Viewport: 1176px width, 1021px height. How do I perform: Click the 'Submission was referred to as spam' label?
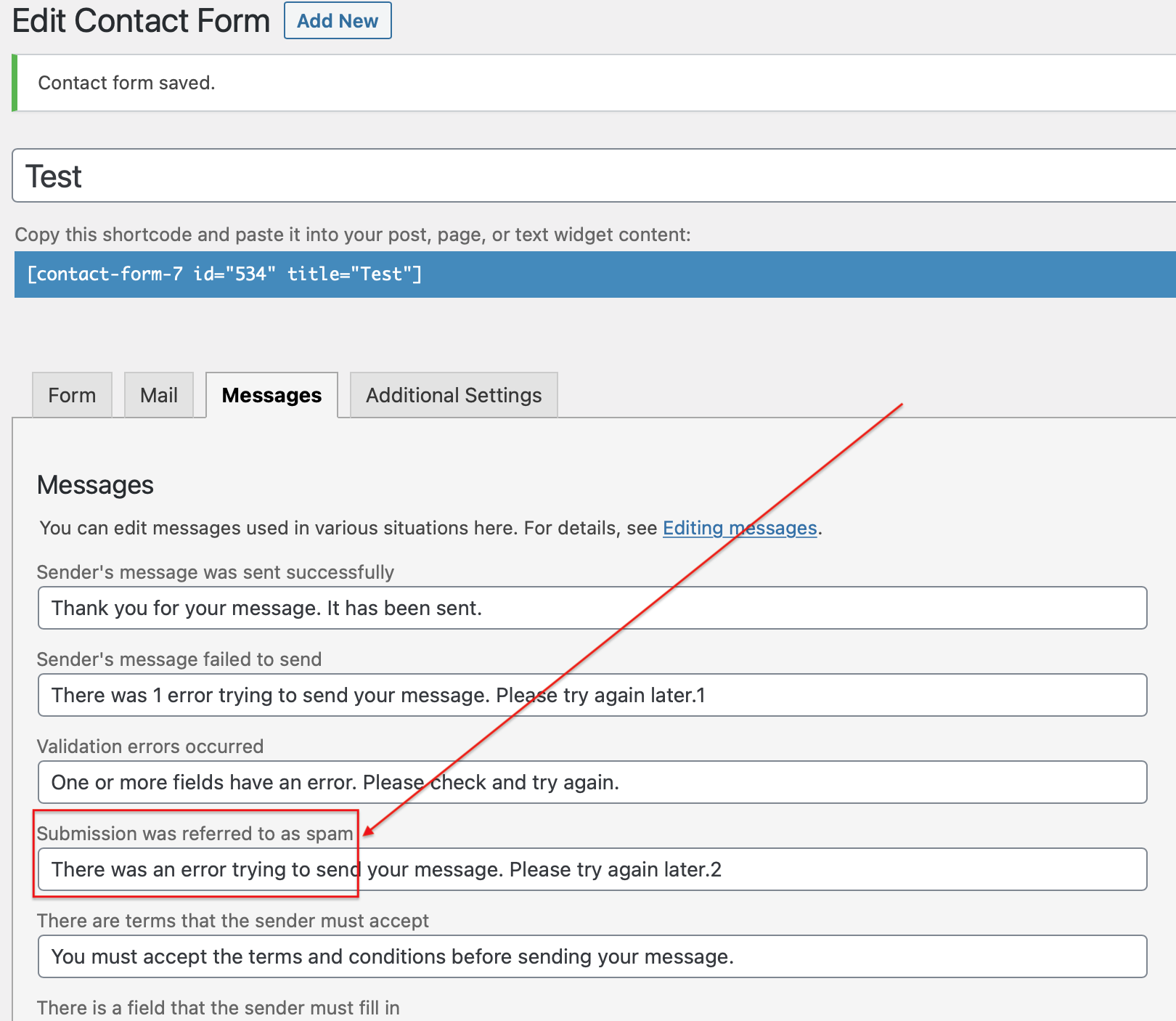tap(195, 834)
